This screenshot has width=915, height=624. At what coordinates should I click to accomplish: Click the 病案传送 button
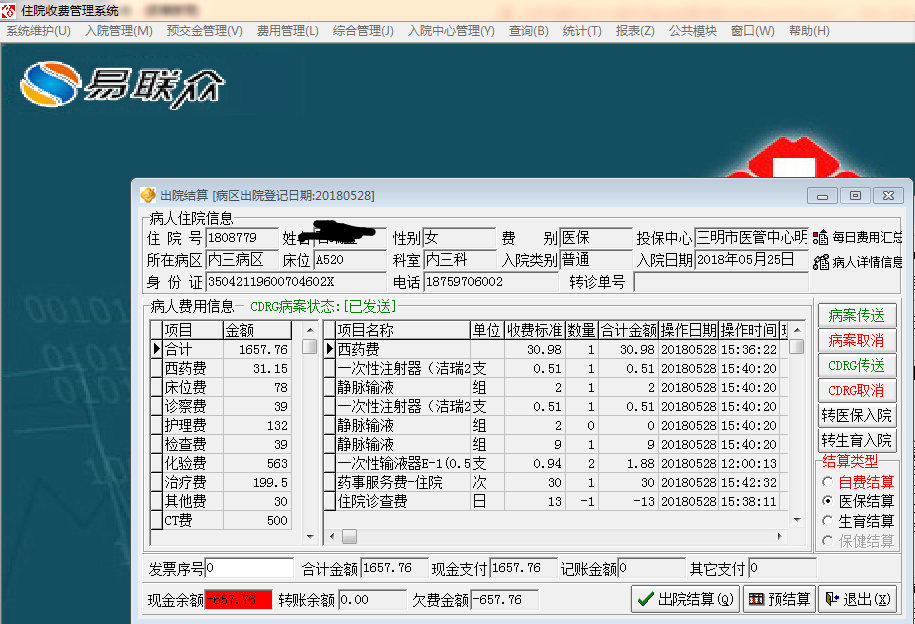pos(856,316)
